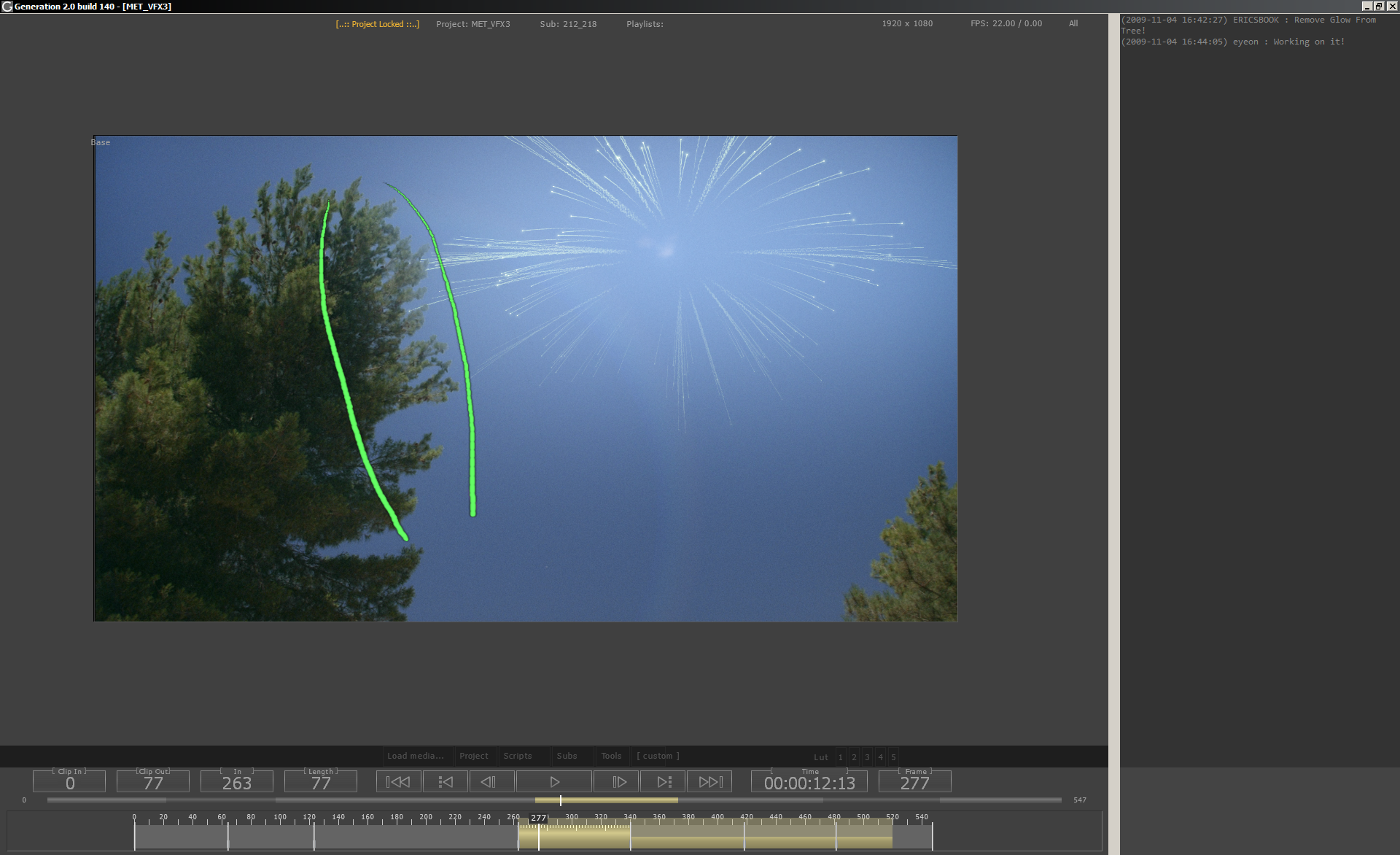Open the [ custom ] menu
Screen dimensions: 1400x855
658,756
